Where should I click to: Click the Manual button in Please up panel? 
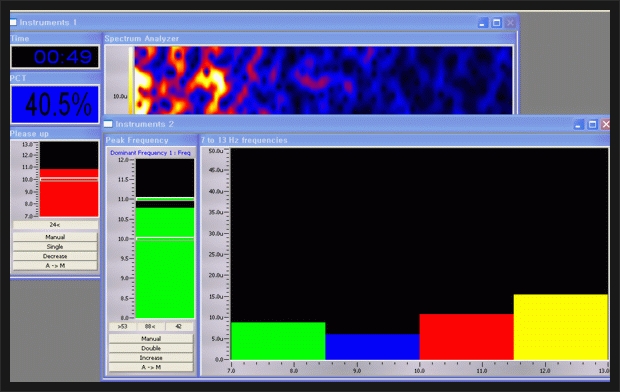(x=55, y=237)
